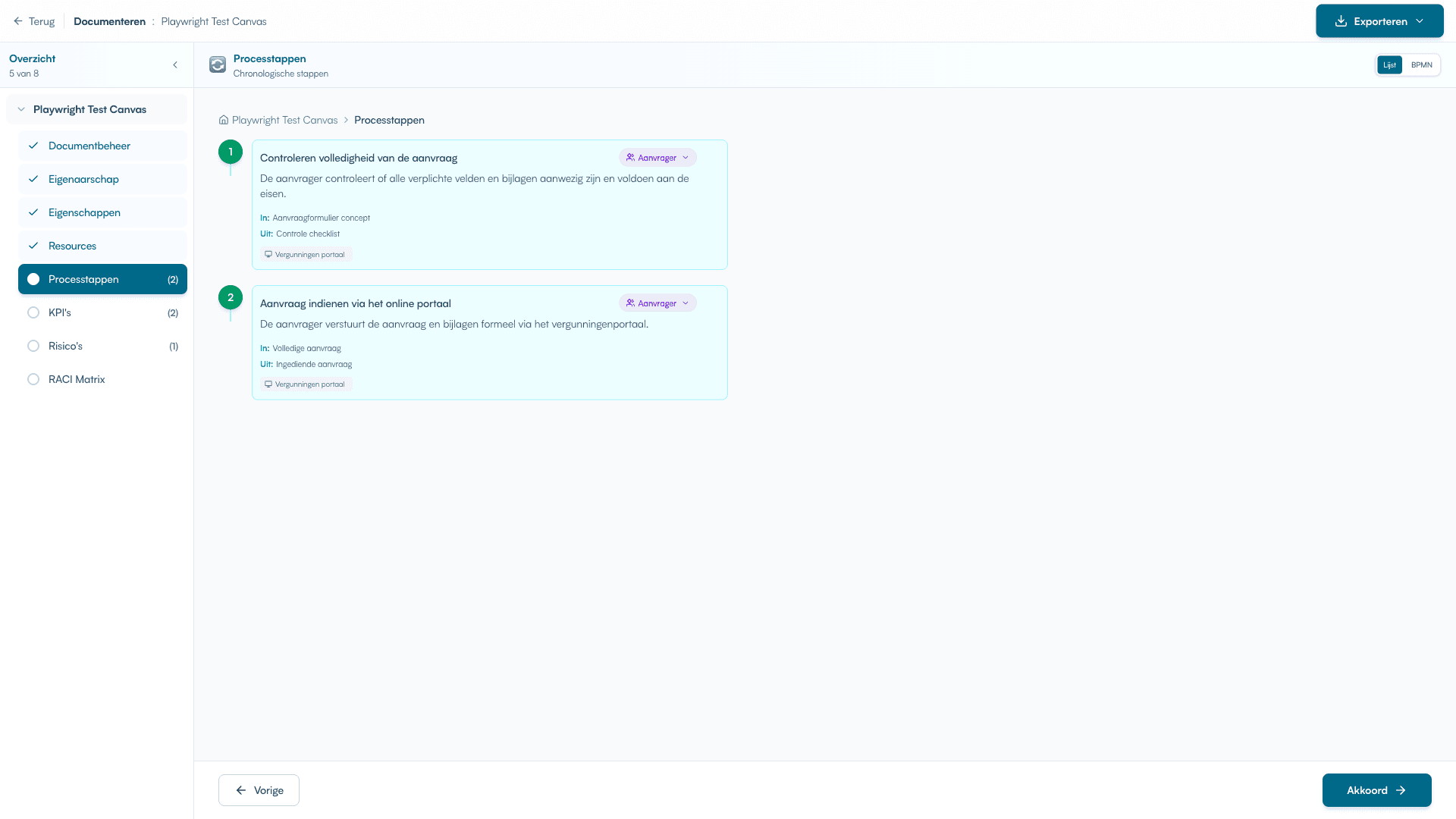Click the download icon inside Exporteren button
This screenshot has height=819, width=1456.
pos(1340,21)
